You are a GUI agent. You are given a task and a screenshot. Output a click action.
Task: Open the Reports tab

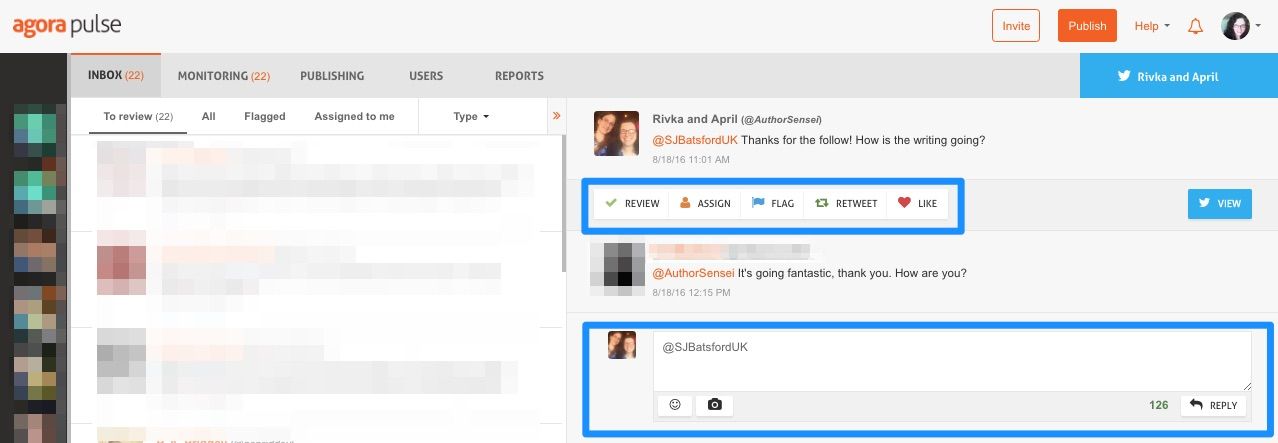[x=519, y=75]
